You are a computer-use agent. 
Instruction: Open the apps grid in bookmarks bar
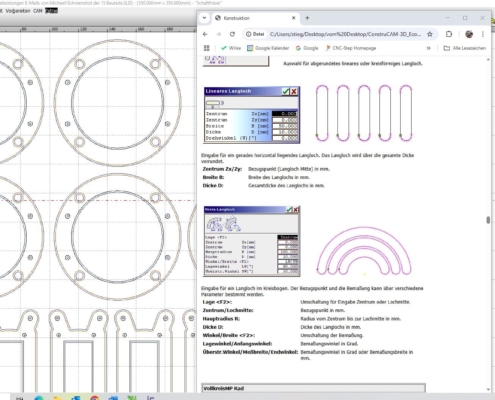207,48
